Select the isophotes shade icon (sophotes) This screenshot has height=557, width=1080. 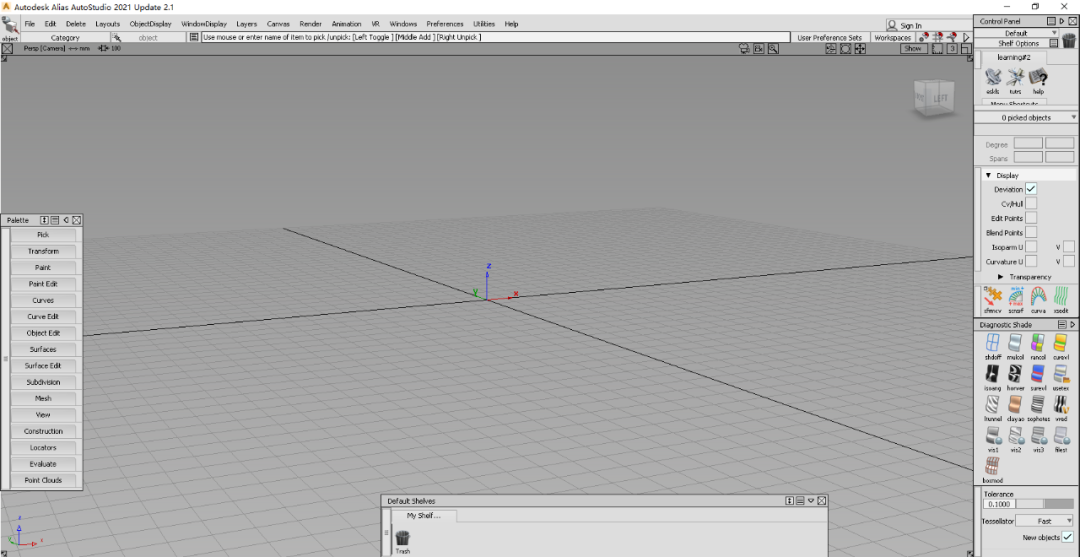1038,406
